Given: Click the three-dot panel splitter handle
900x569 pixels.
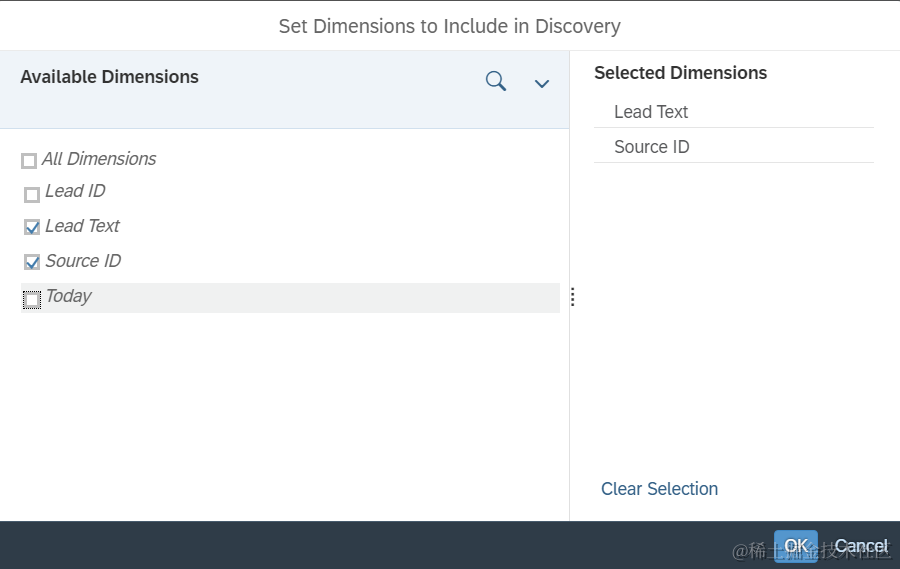Looking at the screenshot, I should [x=572, y=297].
